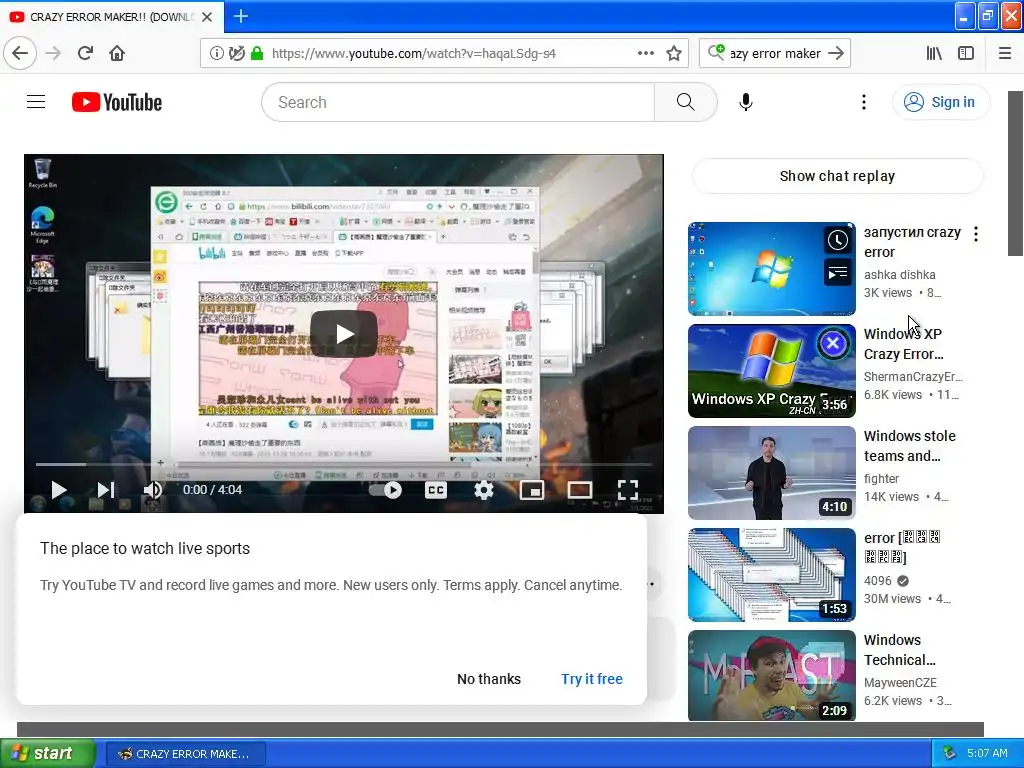Reload the current page

tap(85, 53)
